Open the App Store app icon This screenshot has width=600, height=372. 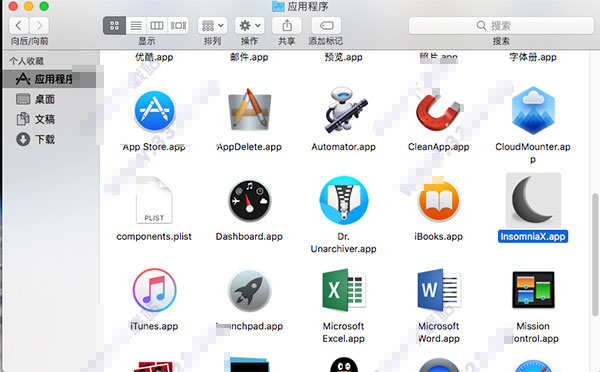coord(154,111)
